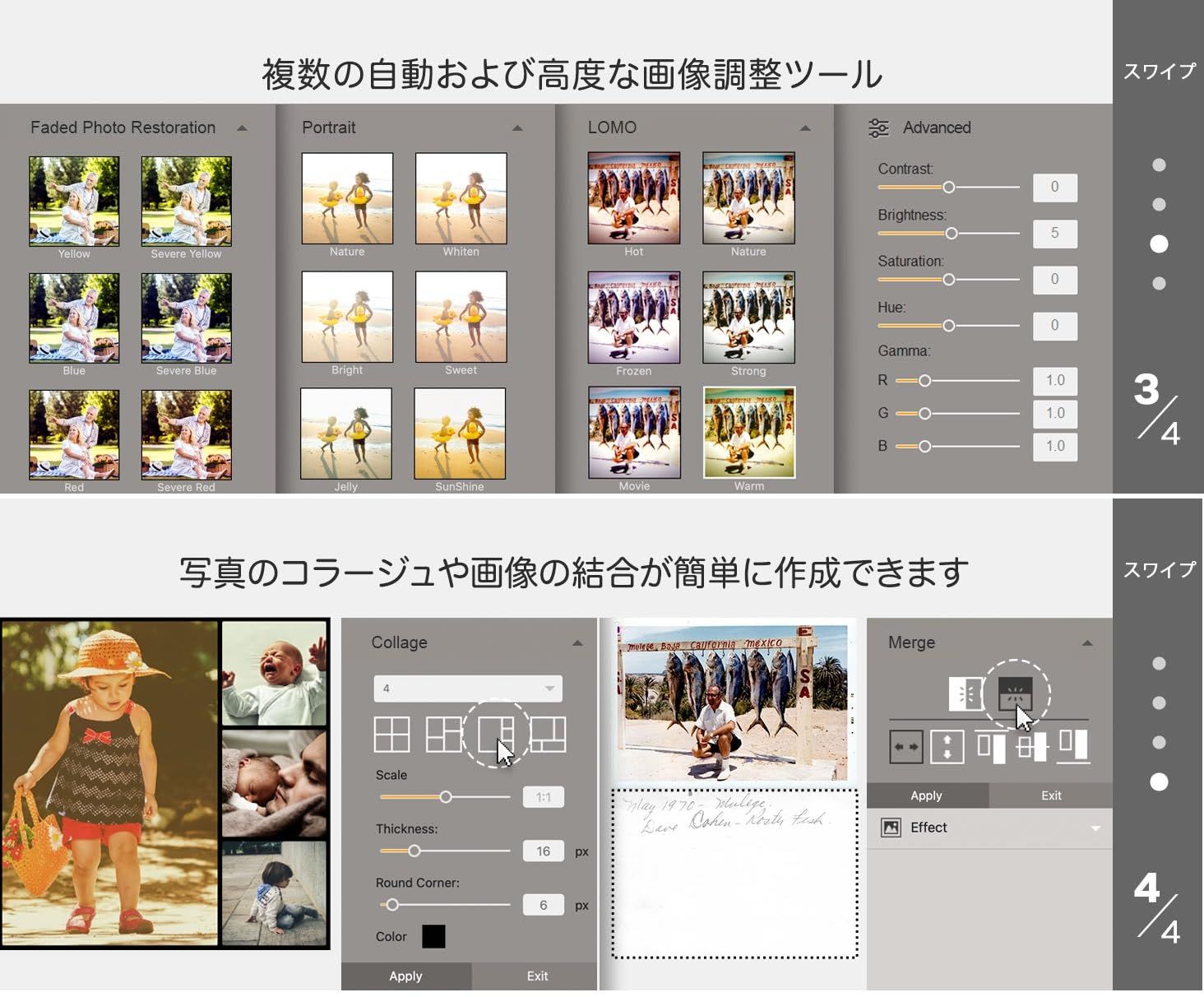Apply the collage settings
The height and width of the screenshot is (997, 1204).
coord(406,976)
